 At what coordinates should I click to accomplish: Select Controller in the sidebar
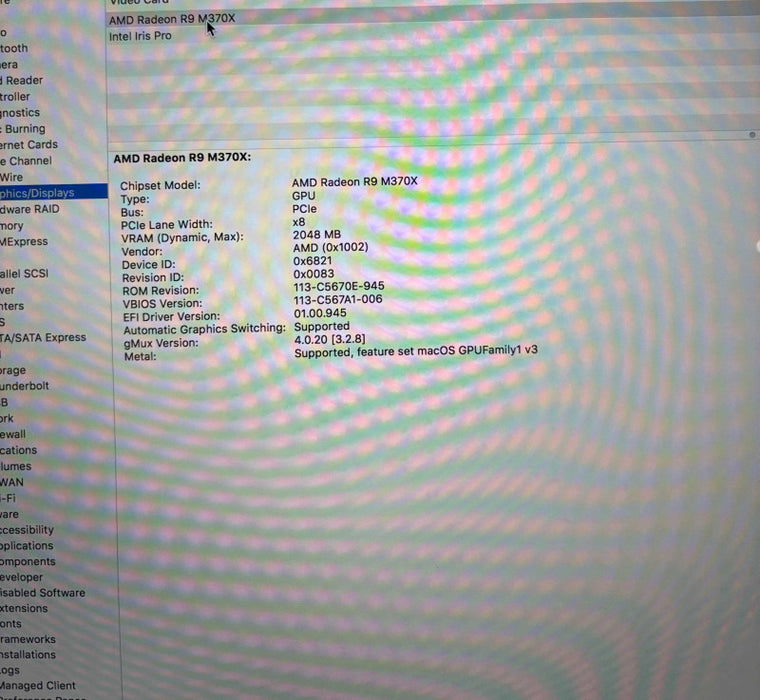coord(15,96)
